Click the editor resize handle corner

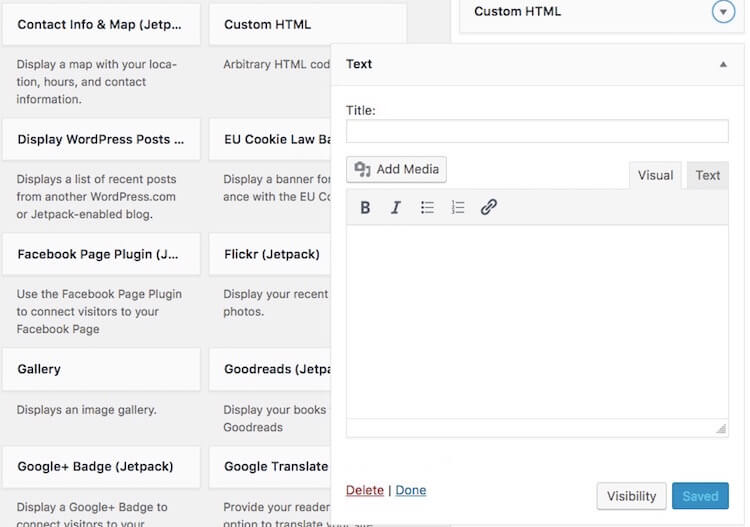click(x=721, y=428)
